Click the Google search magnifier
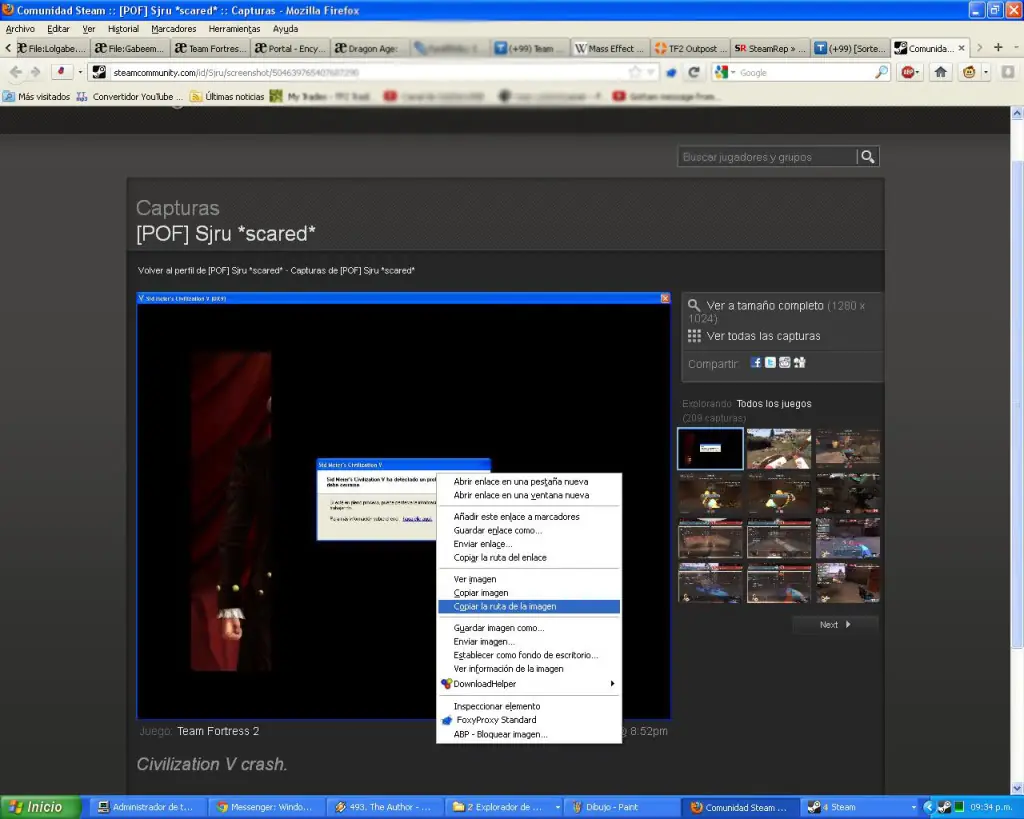Viewport: 1024px width, 819px height. click(882, 72)
